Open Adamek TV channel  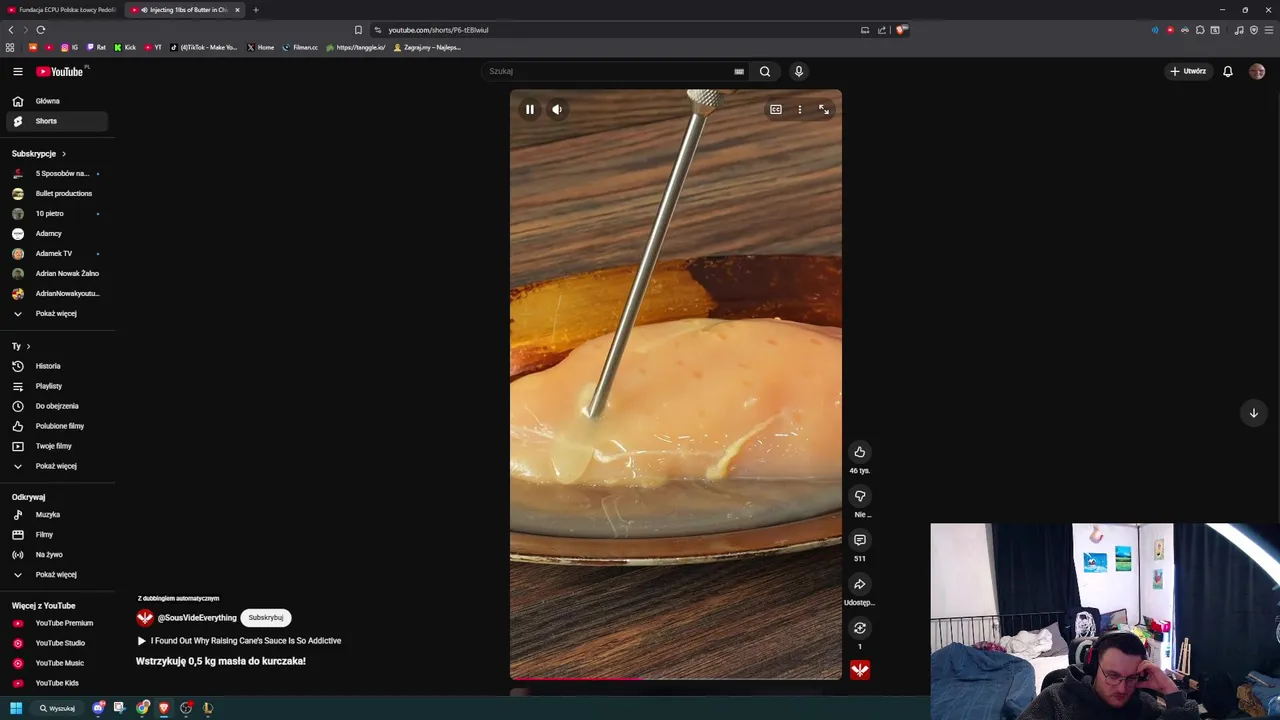click(x=57, y=254)
